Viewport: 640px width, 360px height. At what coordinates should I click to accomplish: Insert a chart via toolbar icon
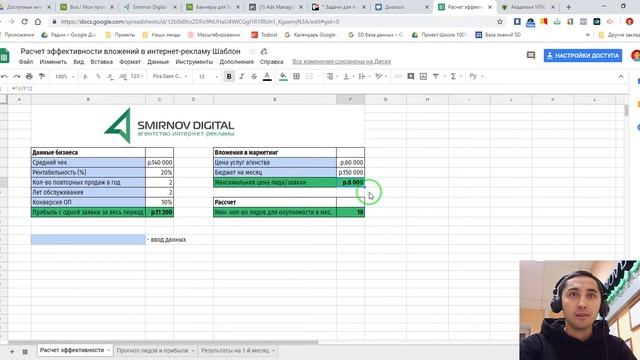[423, 76]
